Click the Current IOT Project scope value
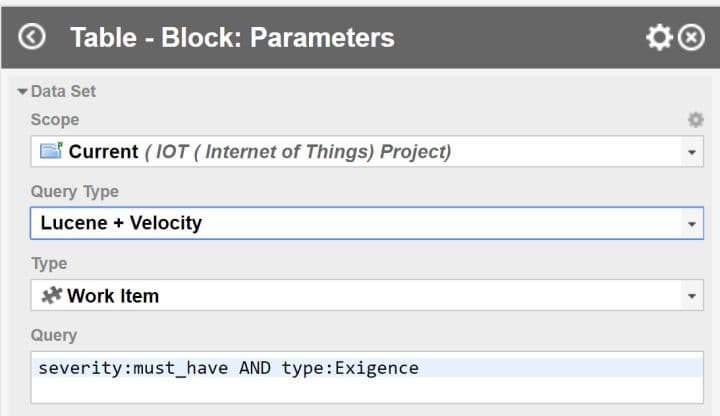 pos(260,152)
